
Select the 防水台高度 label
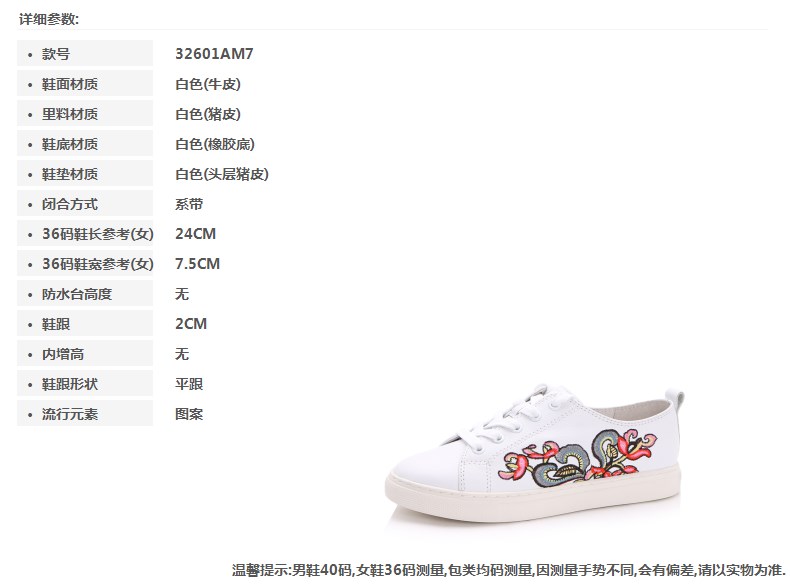tap(77, 294)
